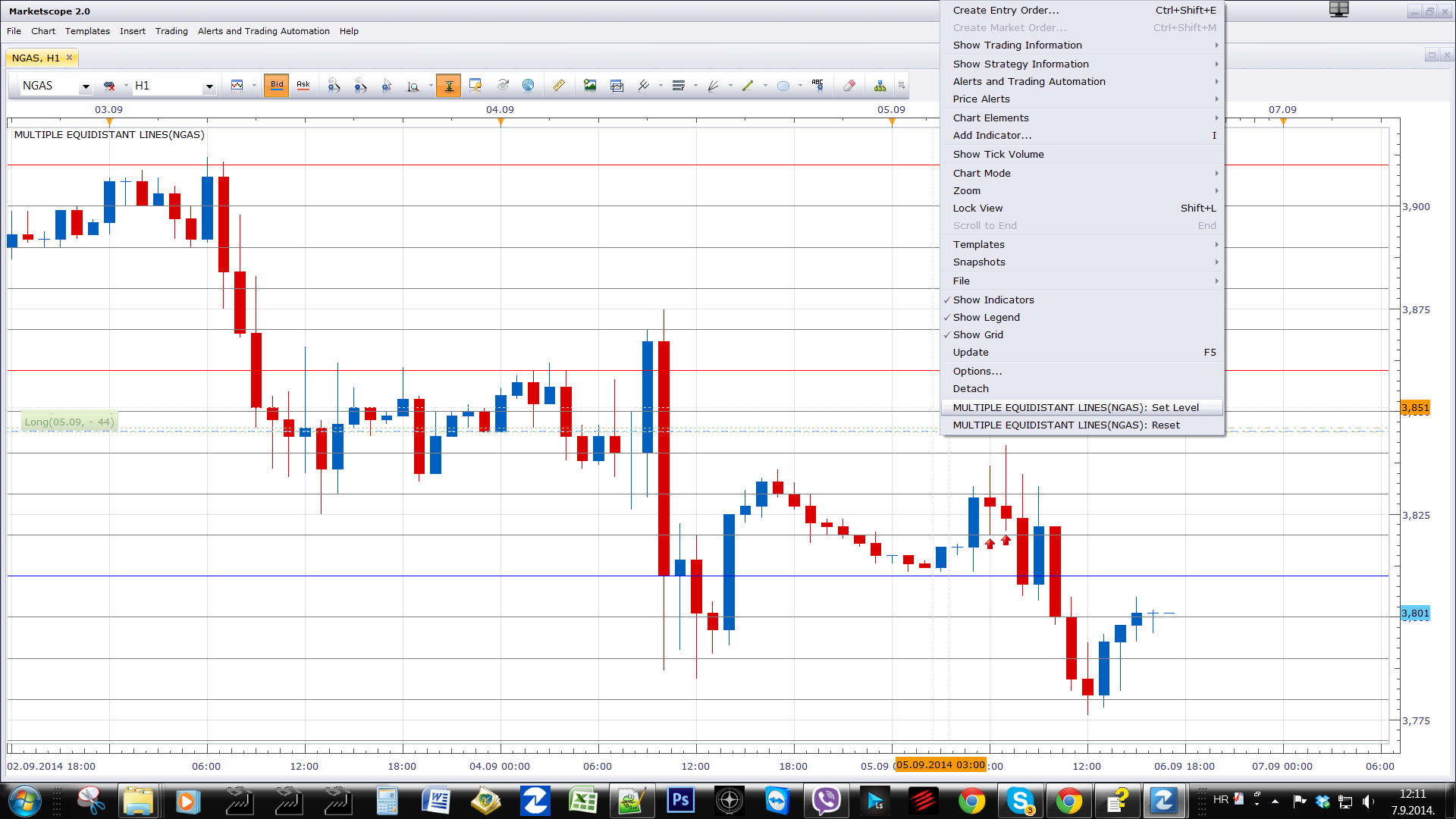This screenshot has width=1456, height=819.
Task: Expand Chart Elements submenu
Action: click(x=1082, y=118)
